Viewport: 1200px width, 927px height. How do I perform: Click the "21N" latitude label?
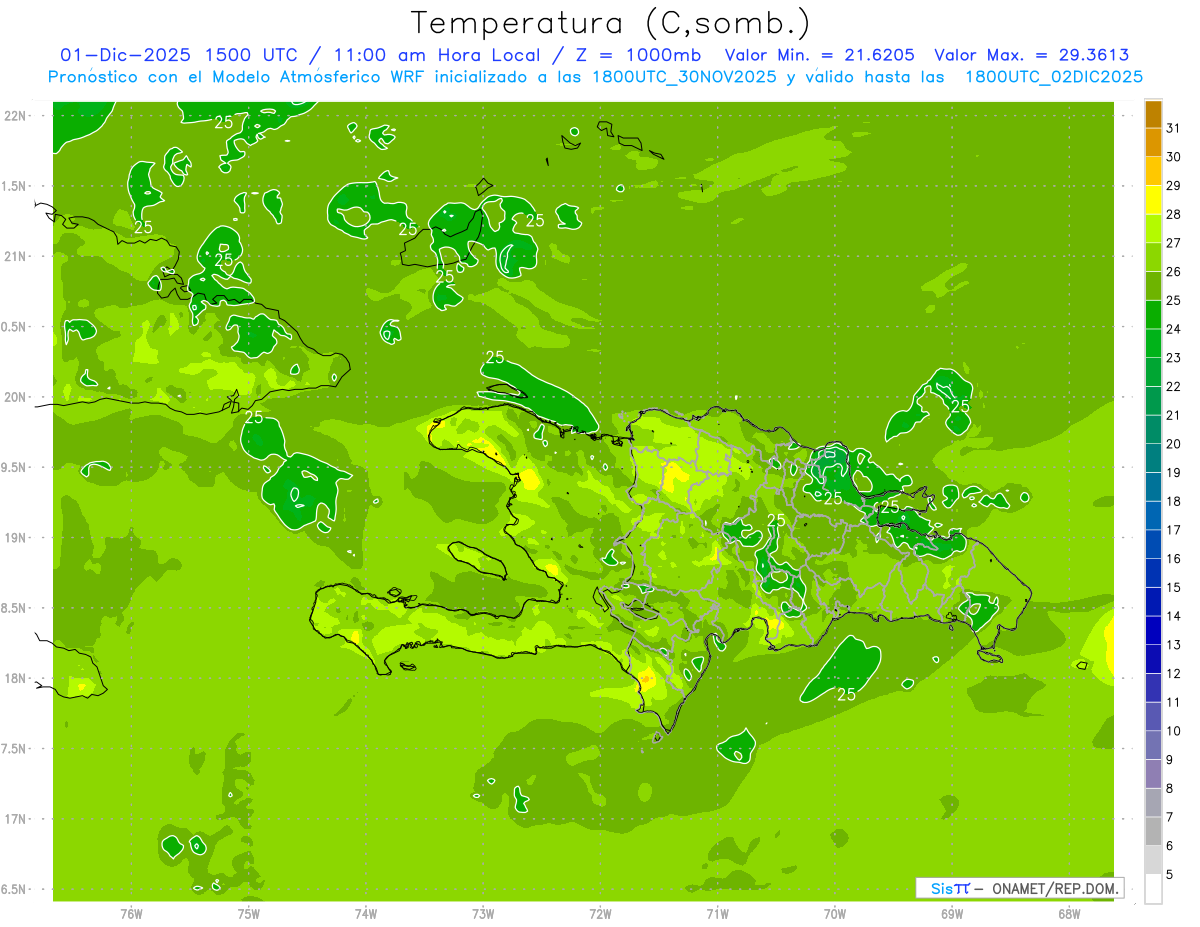[x=15, y=256]
